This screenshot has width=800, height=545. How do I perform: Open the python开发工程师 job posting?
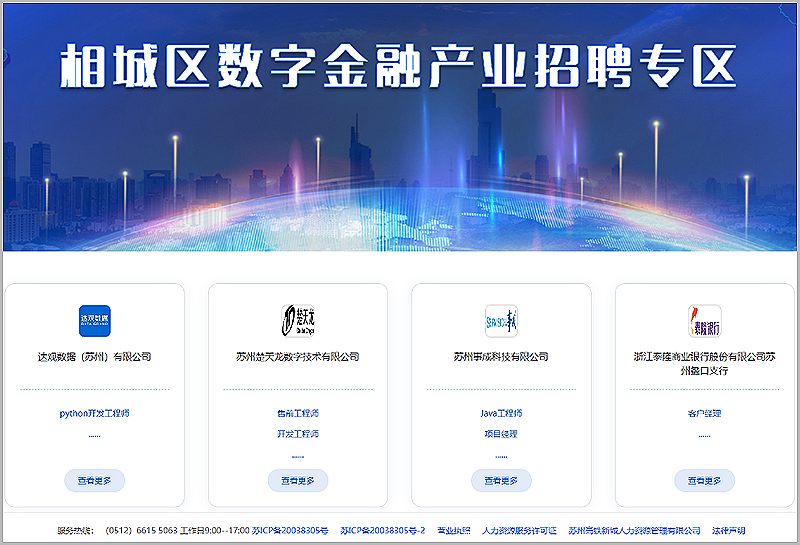click(94, 413)
